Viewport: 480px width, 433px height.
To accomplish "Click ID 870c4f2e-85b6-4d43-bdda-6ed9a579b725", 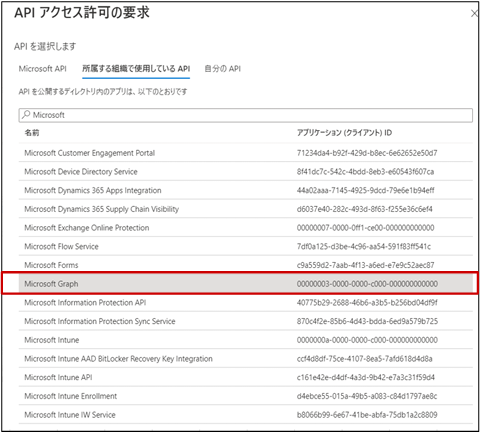I will click(x=367, y=321).
